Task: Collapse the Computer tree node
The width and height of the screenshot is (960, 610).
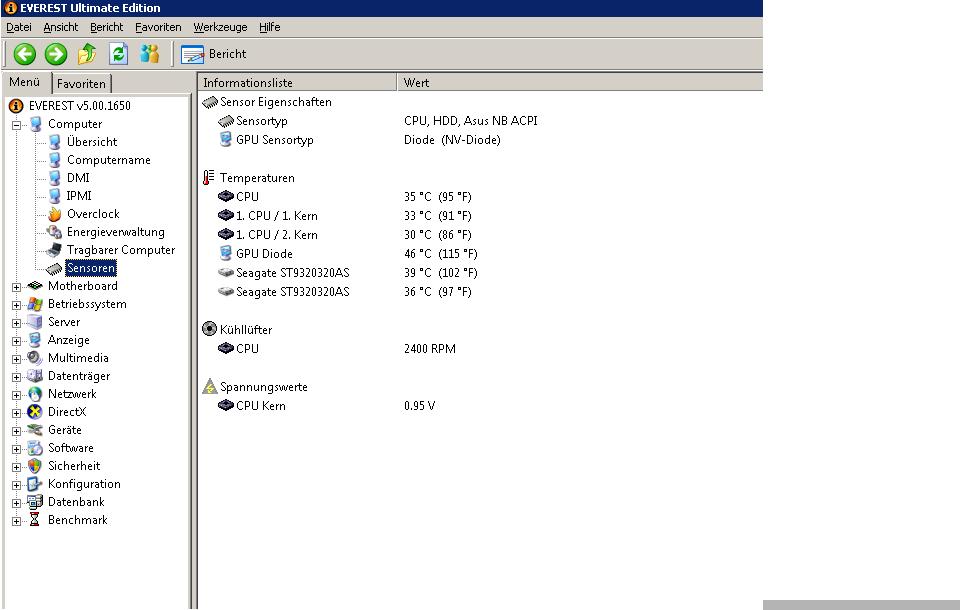Action: tap(17, 125)
